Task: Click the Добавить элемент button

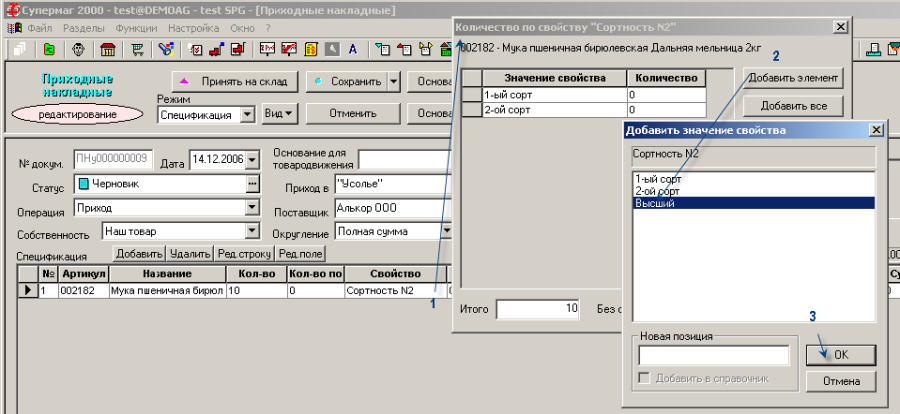Action: 793,78
